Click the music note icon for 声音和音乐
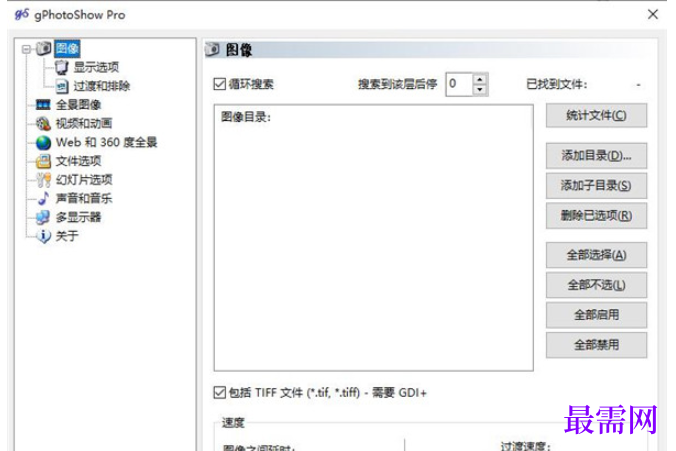This screenshot has height=451, width=676. pyautogui.click(x=43, y=198)
